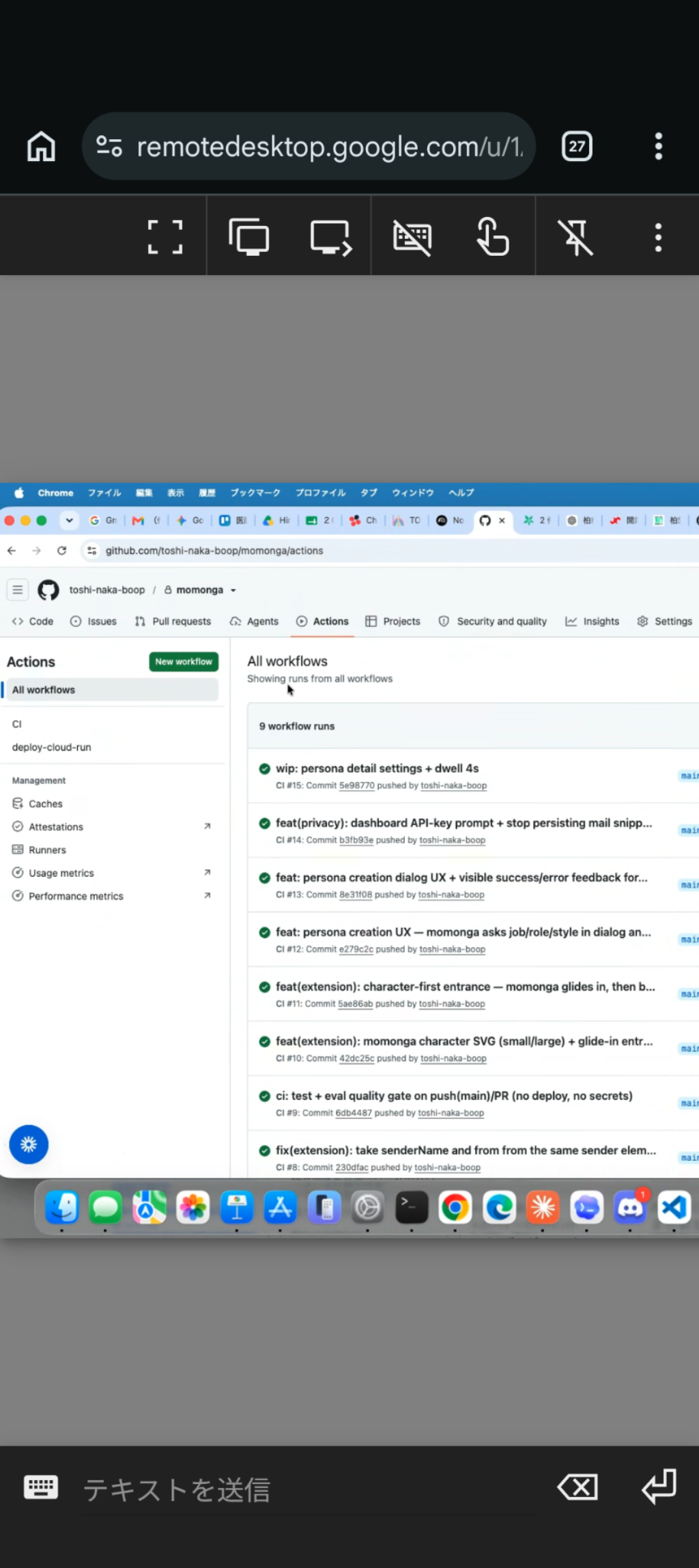Image resolution: width=699 pixels, height=1568 pixels.
Task: Click the GitHub logo icon
Action: click(x=48, y=590)
